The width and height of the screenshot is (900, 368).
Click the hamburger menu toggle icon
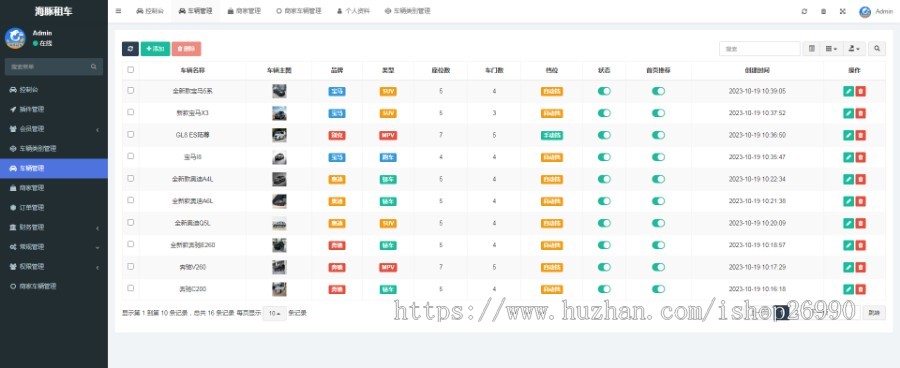tap(118, 11)
